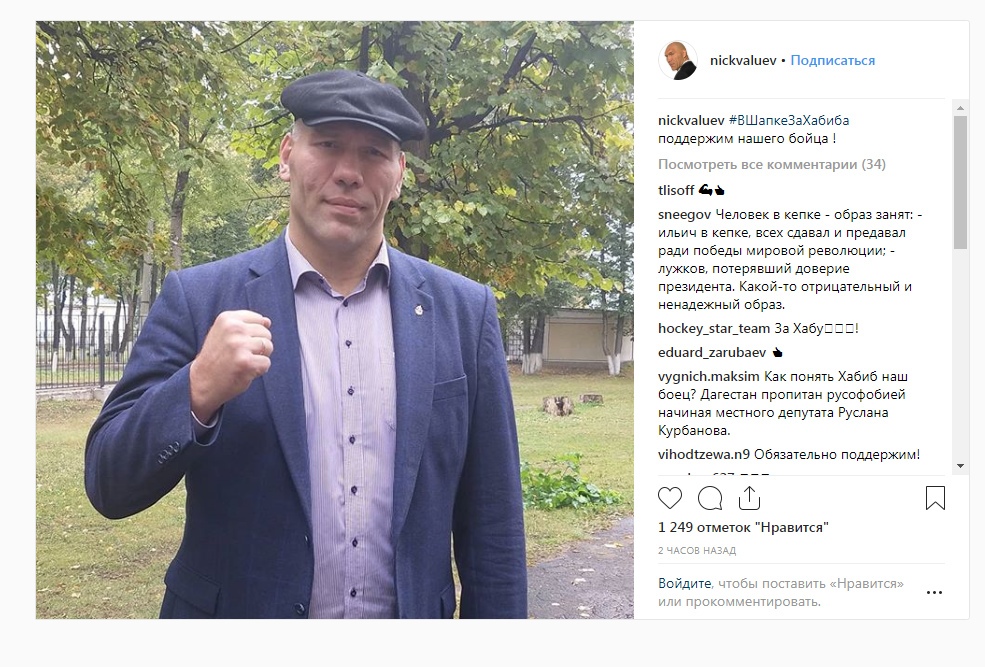Open vygnich.maksim user profile

click(709, 377)
